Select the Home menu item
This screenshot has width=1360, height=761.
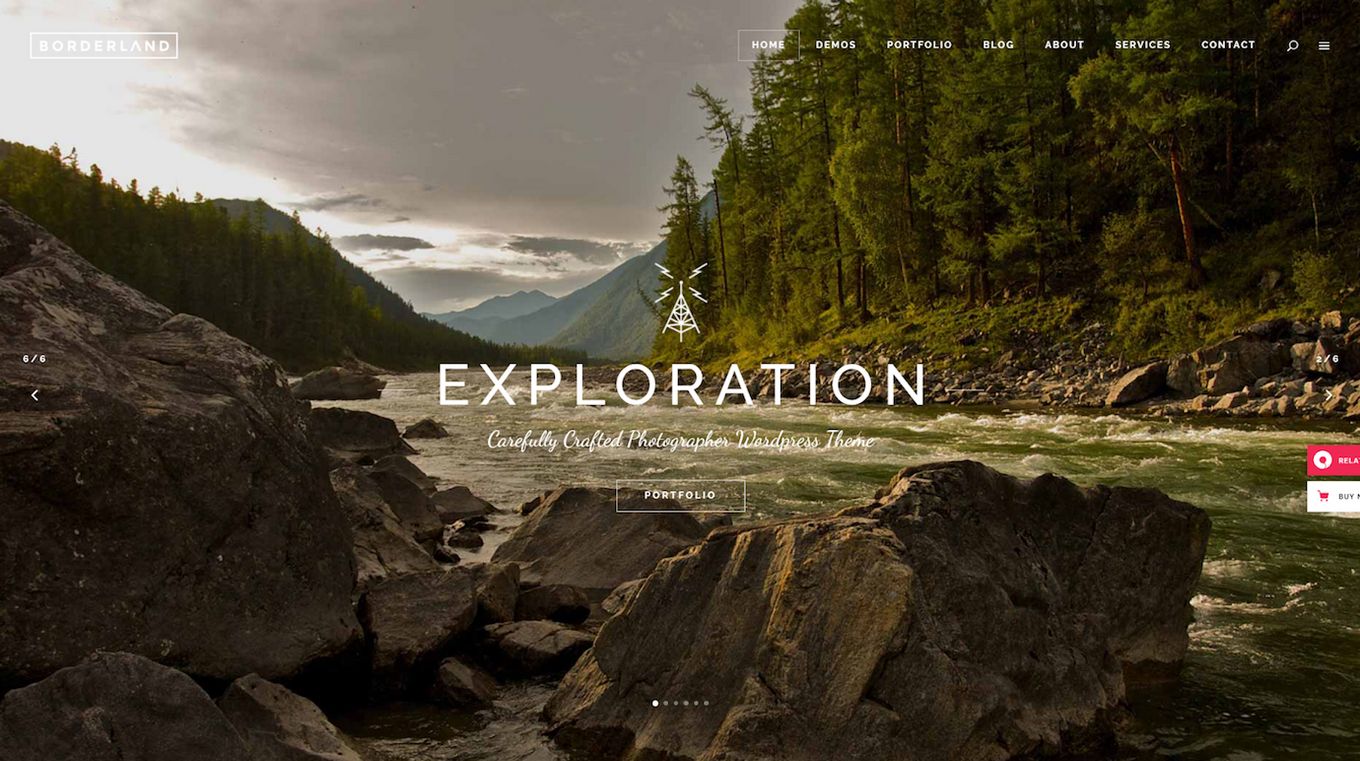coord(768,45)
